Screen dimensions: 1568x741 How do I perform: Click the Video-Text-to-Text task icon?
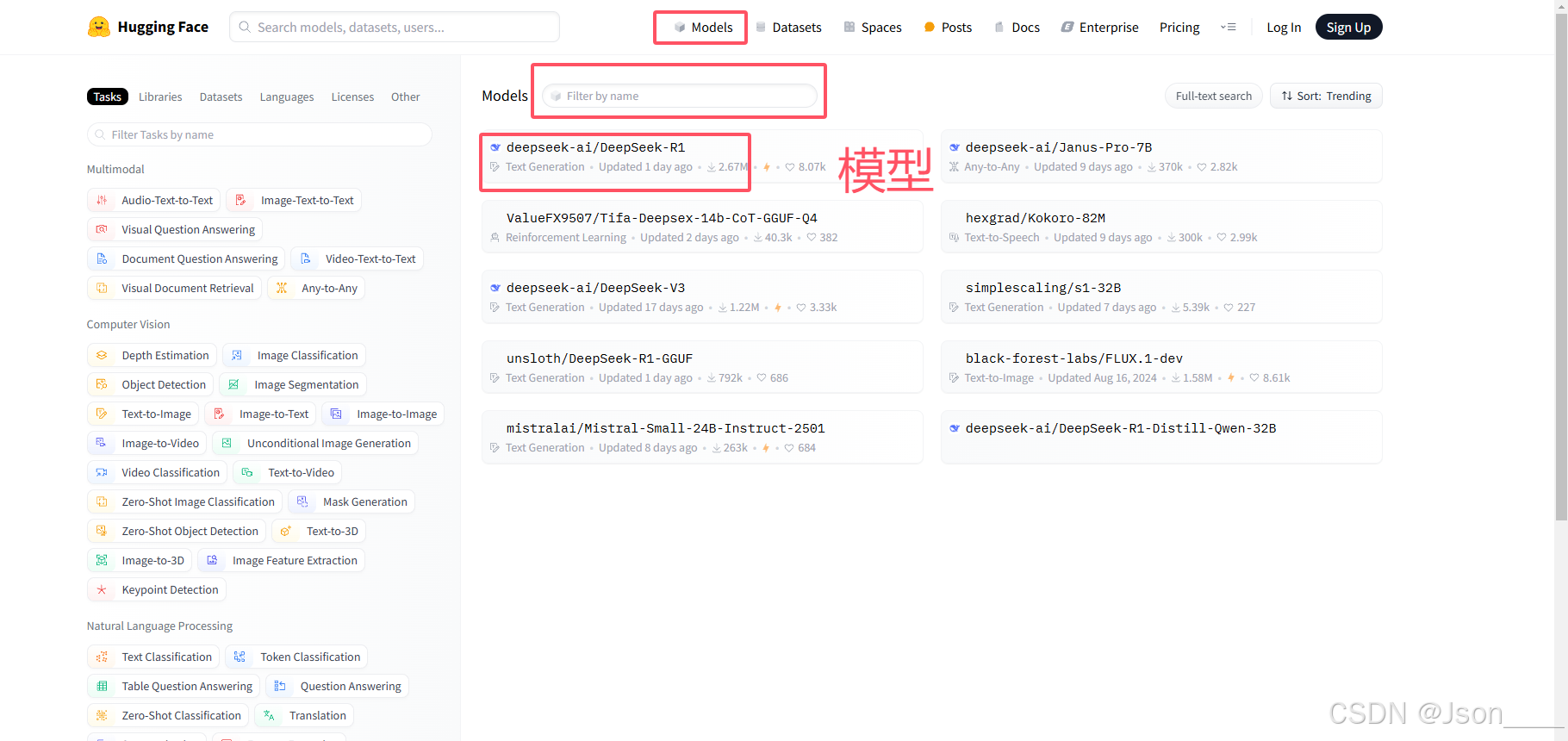[306, 258]
